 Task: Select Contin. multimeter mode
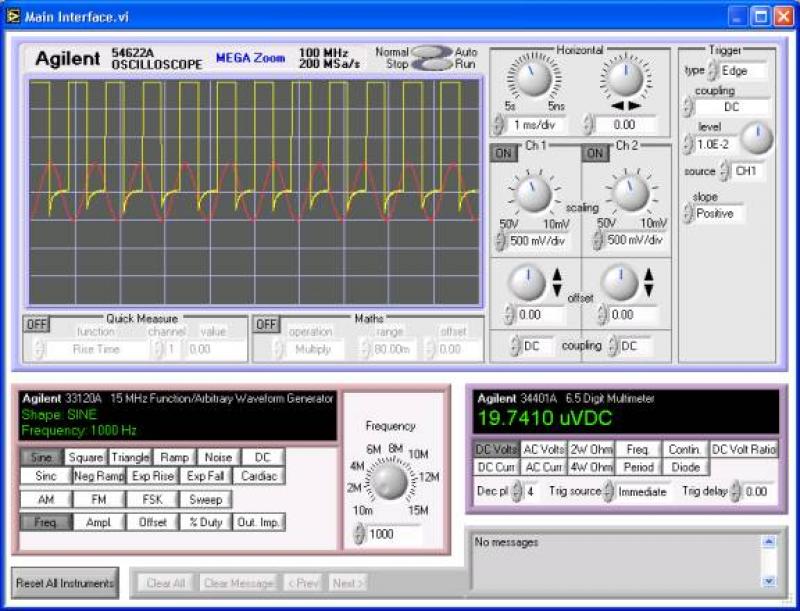point(685,449)
